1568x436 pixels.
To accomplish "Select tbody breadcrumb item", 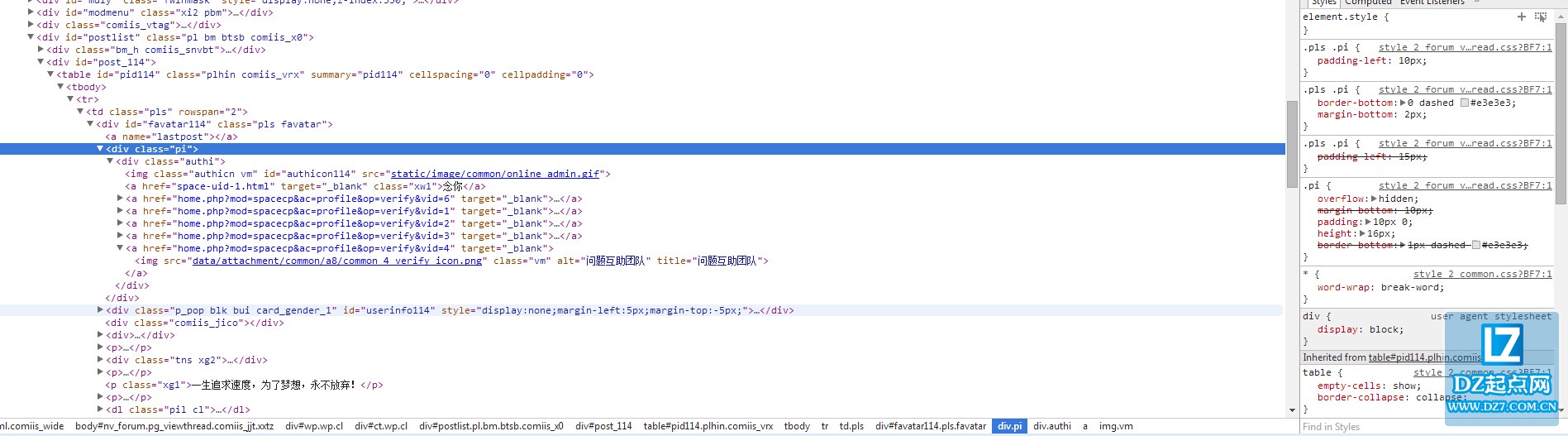I will pos(797,426).
